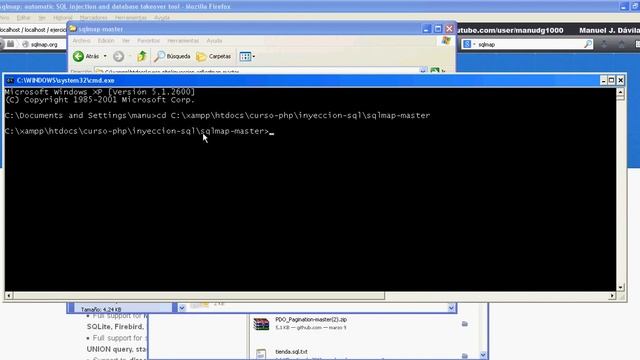Click the cmd horizontal scrollbar thumb
The image size is (640, 360).
click(198, 296)
